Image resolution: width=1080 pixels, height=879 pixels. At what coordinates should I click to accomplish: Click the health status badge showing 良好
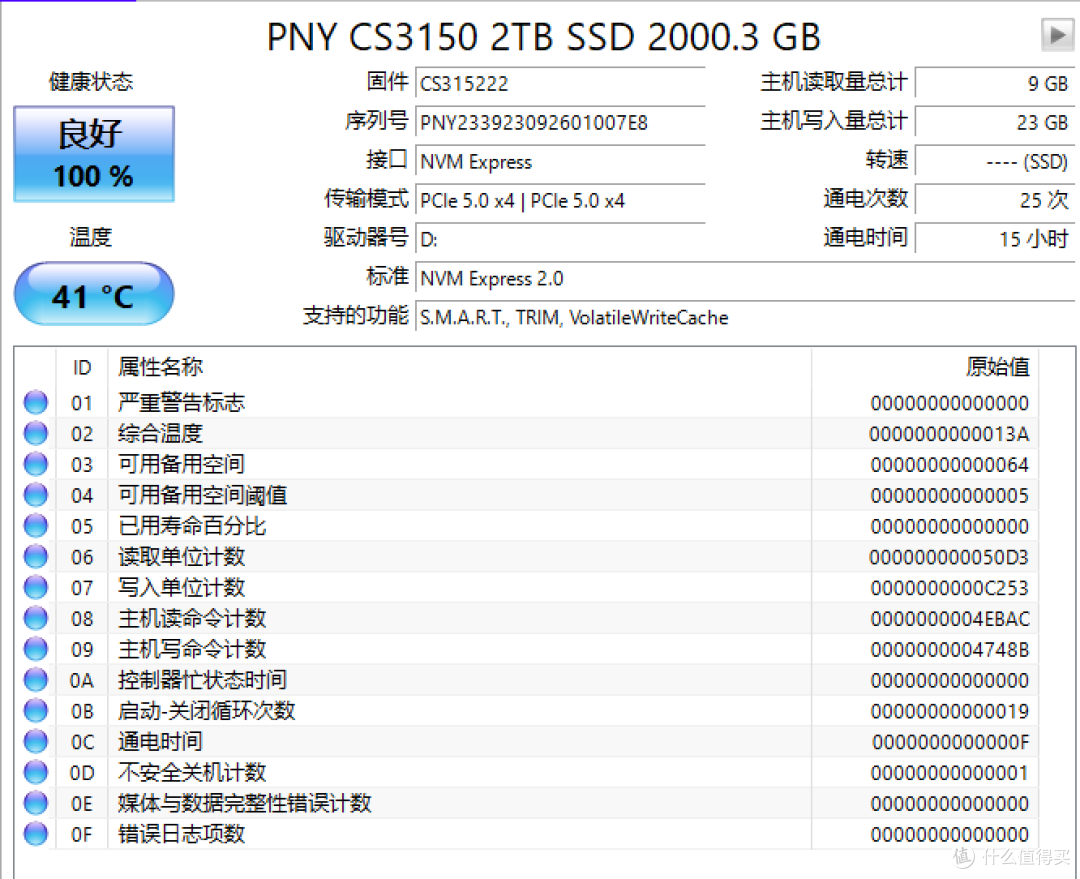pos(93,153)
